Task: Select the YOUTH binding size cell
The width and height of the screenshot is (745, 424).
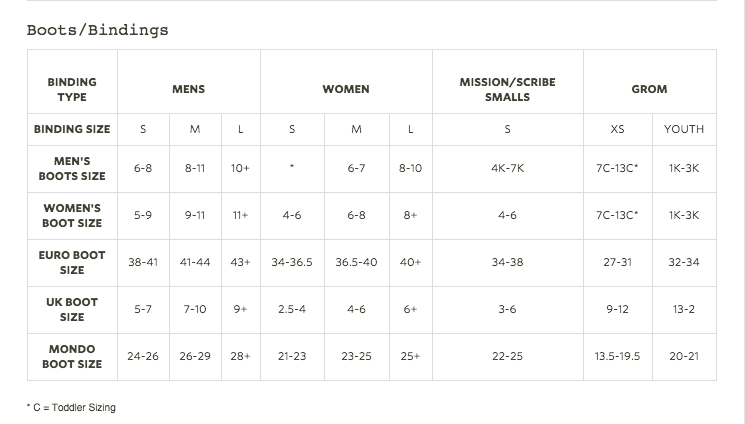Action: pos(684,129)
